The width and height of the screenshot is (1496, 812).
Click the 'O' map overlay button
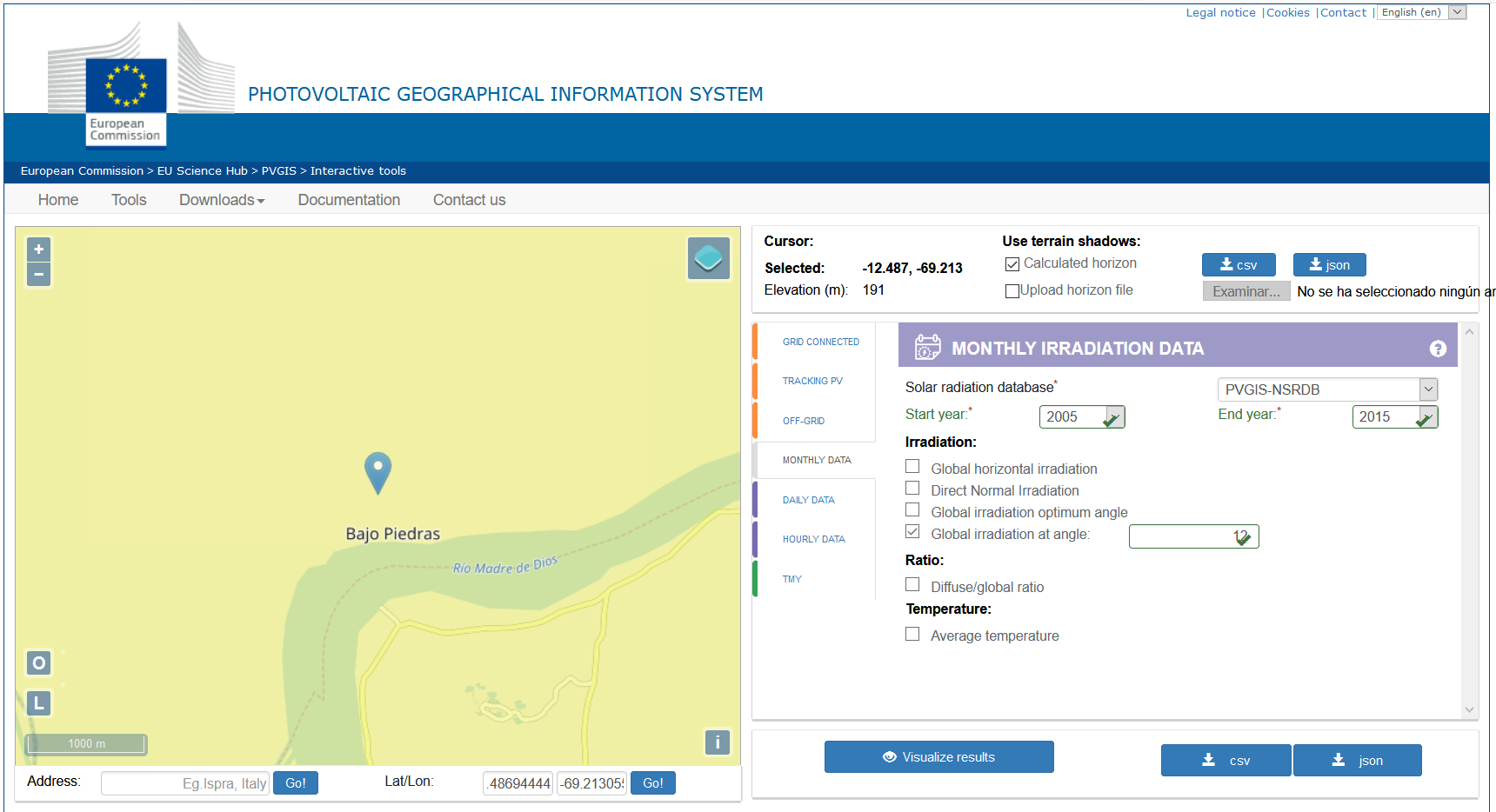[39, 663]
